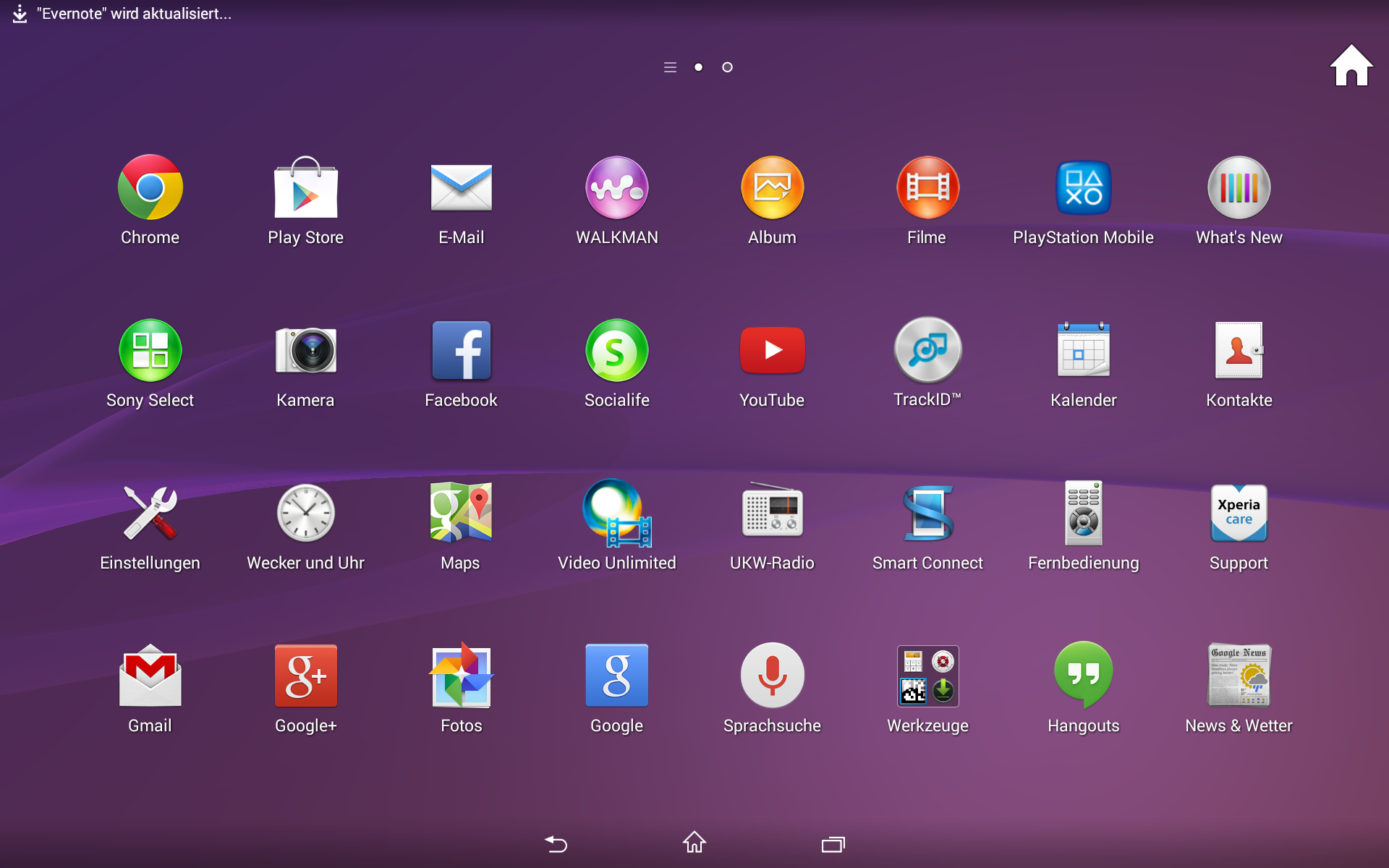The width and height of the screenshot is (1389, 868).
Task: Open the Werkzeuge tools folder
Action: pos(927,676)
